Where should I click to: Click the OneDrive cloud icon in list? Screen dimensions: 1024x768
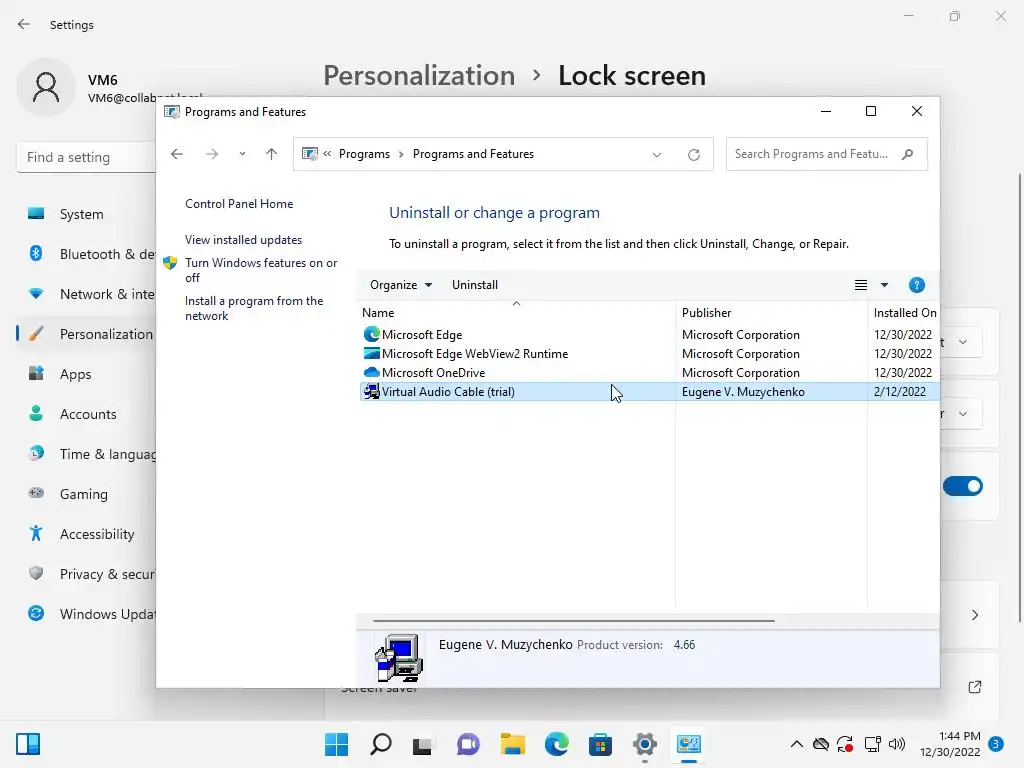click(x=372, y=372)
